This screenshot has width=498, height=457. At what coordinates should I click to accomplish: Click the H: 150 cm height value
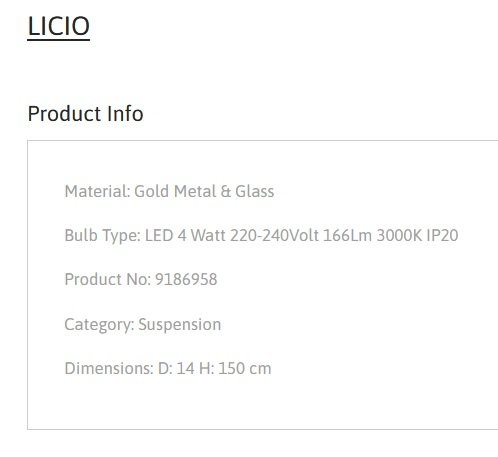(x=235, y=368)
